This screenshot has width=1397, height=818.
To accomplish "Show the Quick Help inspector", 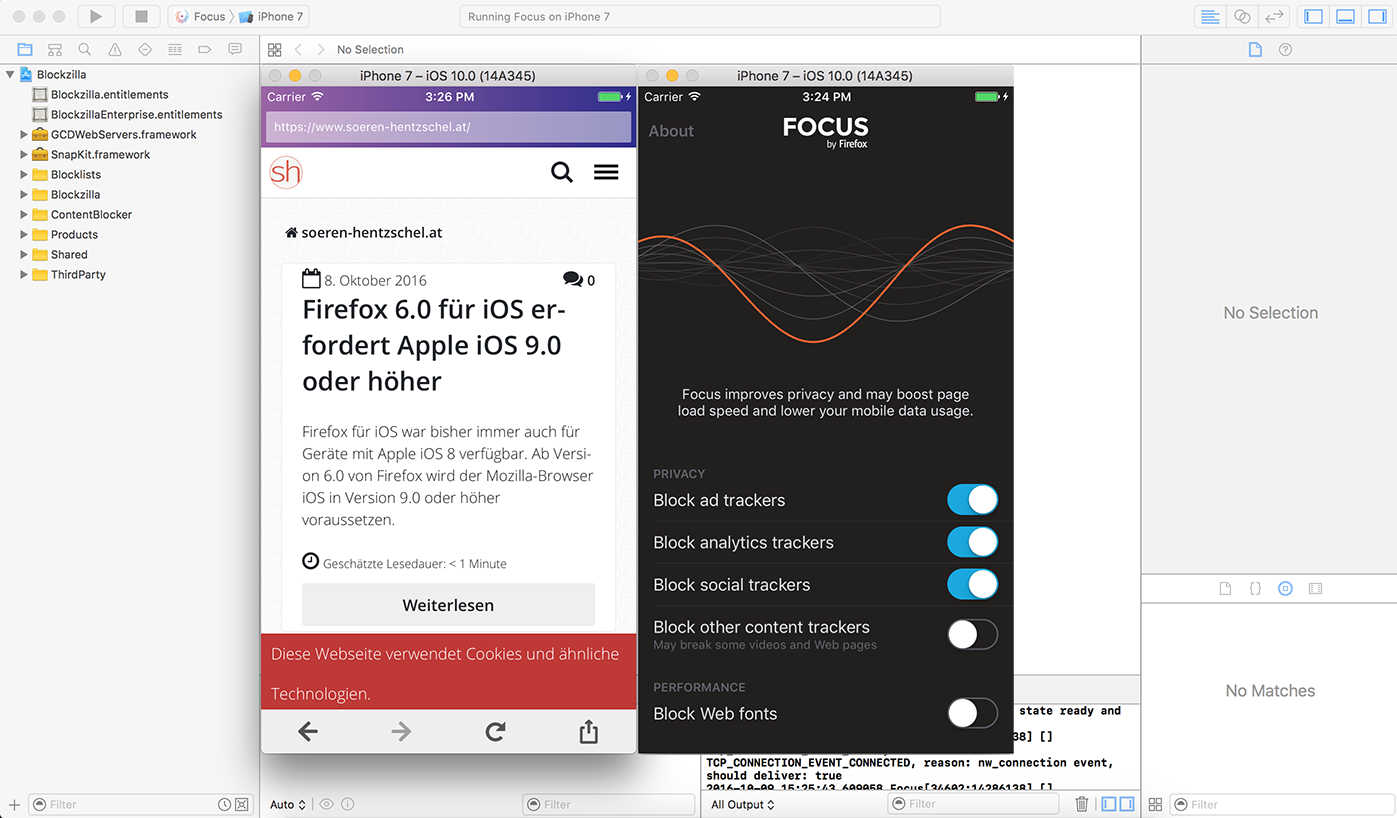I will tap(1286, 49).
